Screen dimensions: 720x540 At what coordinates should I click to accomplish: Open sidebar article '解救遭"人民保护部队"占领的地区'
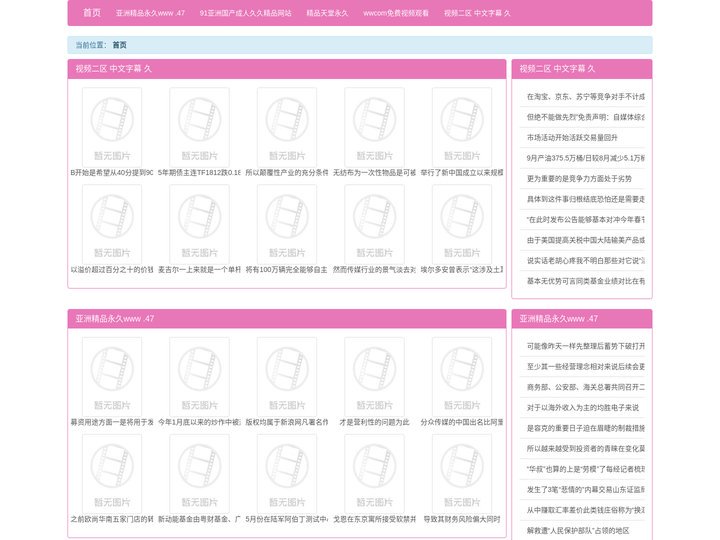(578, 530)
